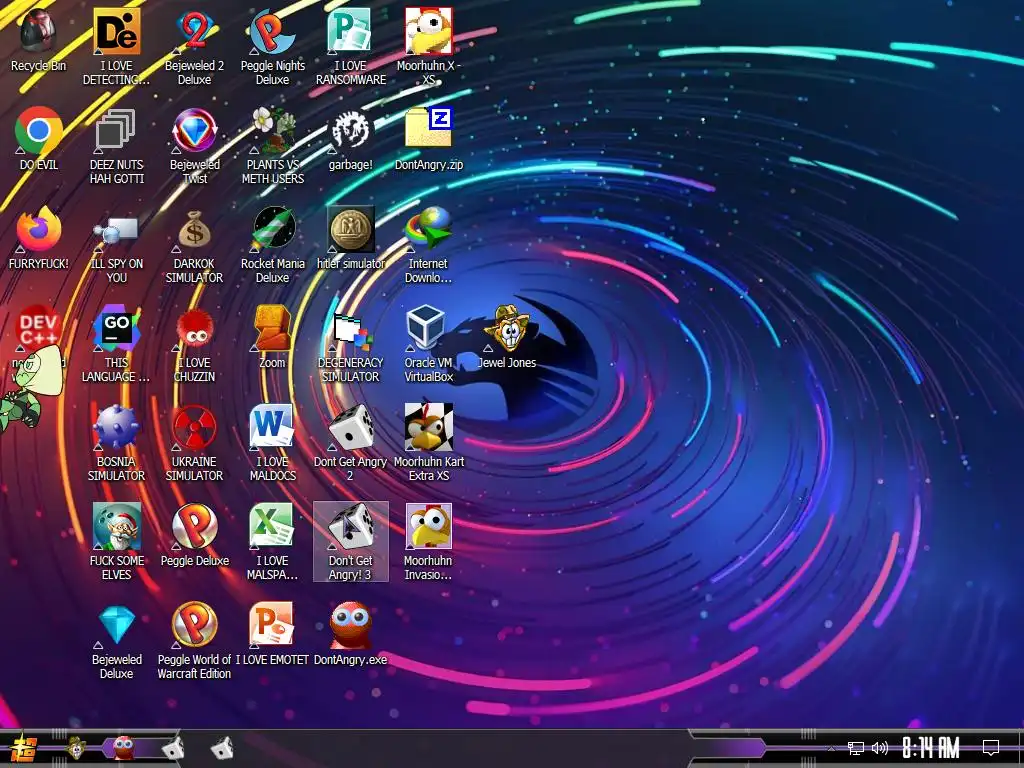Click the 8:14 AM taskbar clock

coord(930,747)
